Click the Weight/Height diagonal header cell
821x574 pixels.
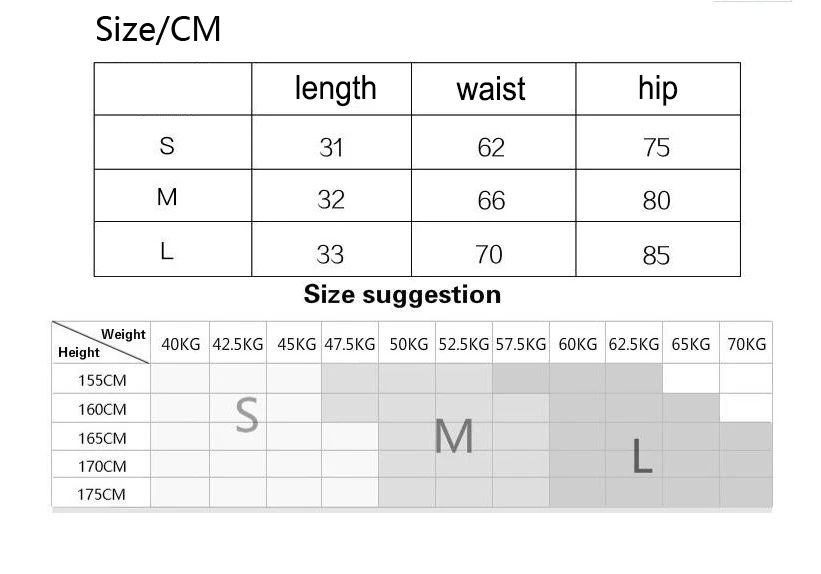tap(101, 343)
